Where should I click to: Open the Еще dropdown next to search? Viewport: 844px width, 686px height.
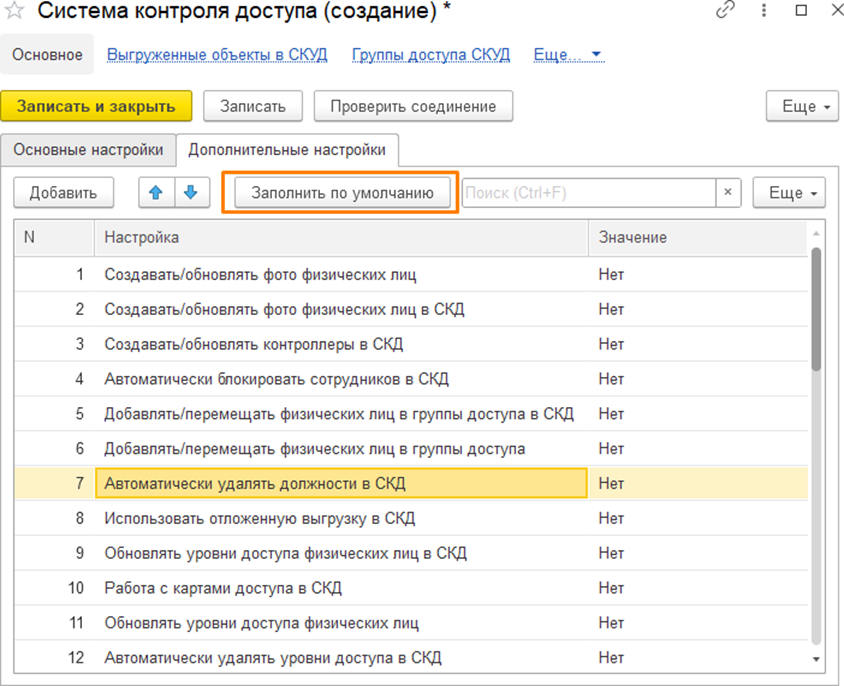pyautogui.click(x=790, y=193)
